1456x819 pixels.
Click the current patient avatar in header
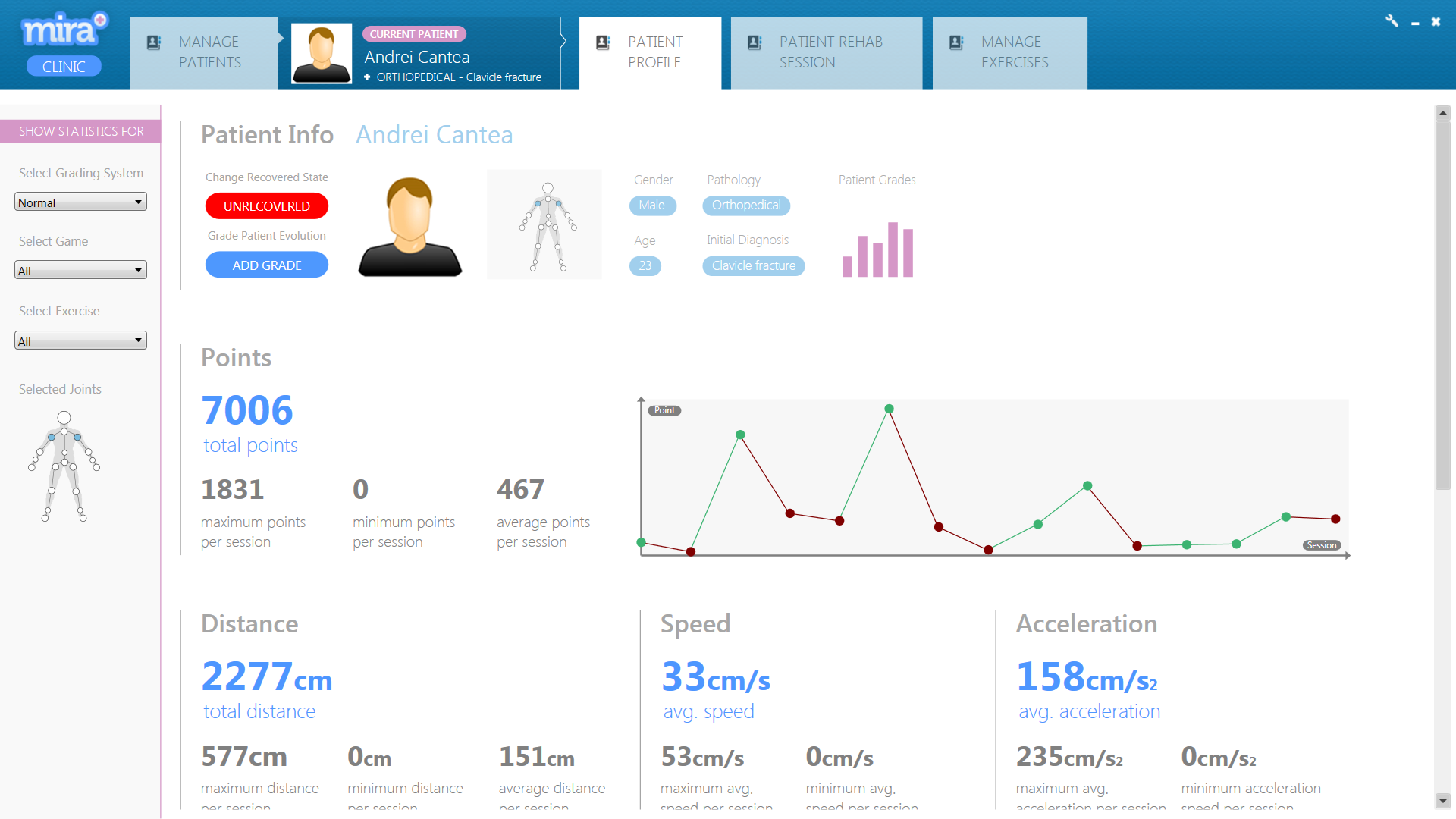tap(322, 53)
